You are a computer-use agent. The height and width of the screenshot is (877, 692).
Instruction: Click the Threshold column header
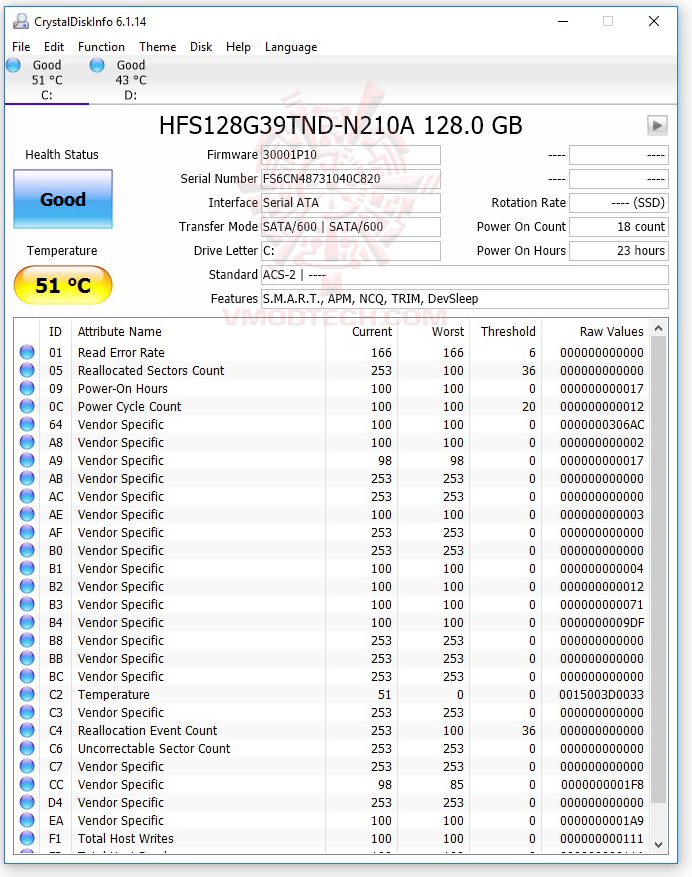click(506, 332)
